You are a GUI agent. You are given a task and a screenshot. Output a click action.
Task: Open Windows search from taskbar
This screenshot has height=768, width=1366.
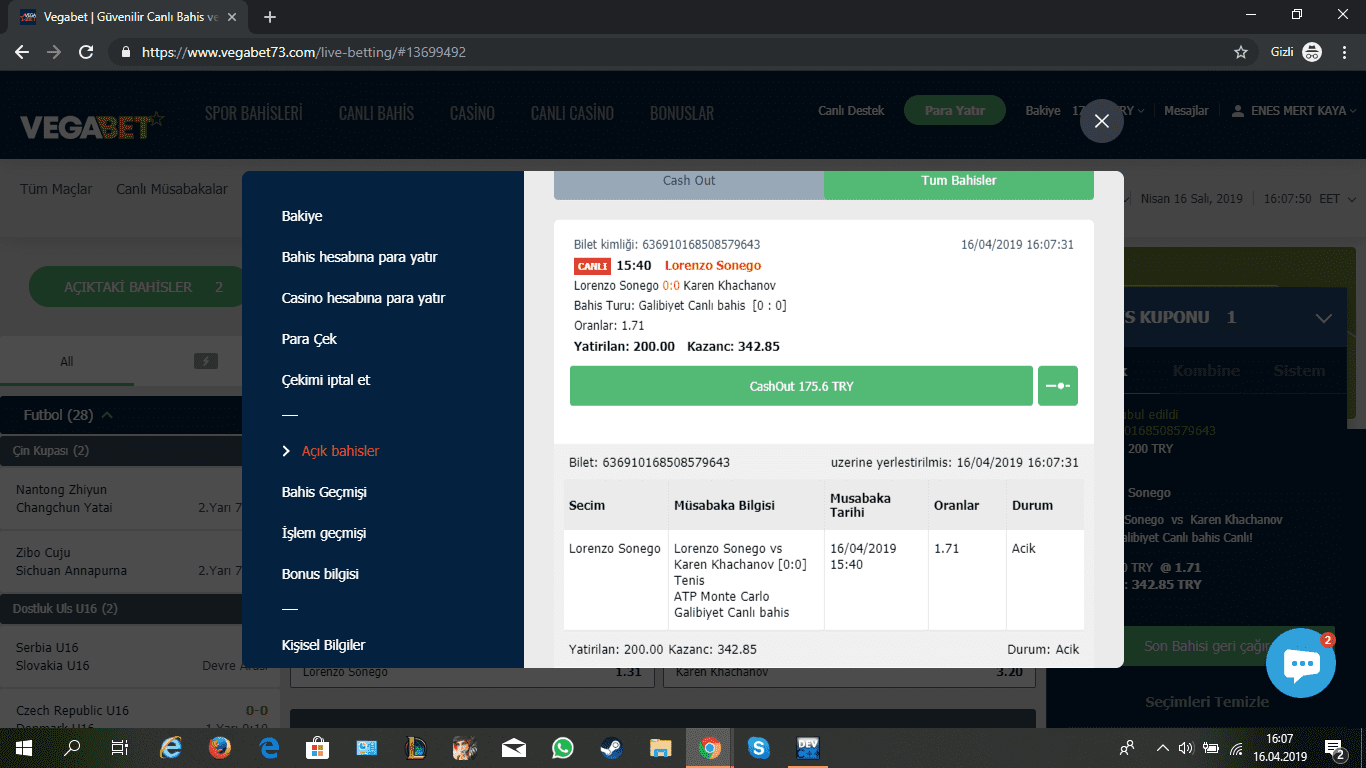pos(72,747)
